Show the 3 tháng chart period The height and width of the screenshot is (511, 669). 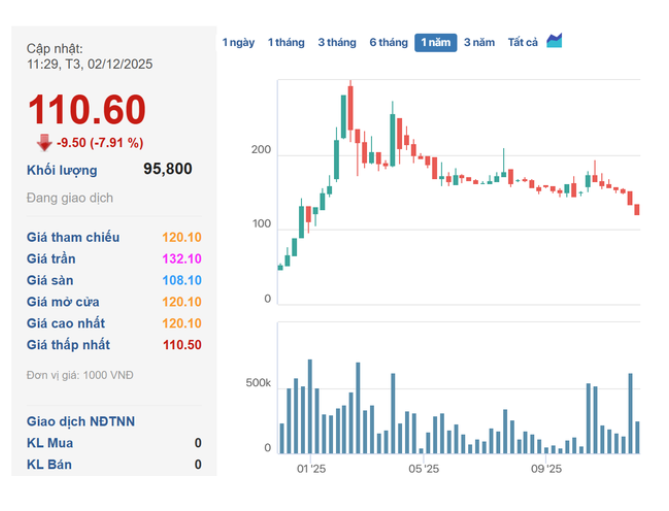(337, 42)
